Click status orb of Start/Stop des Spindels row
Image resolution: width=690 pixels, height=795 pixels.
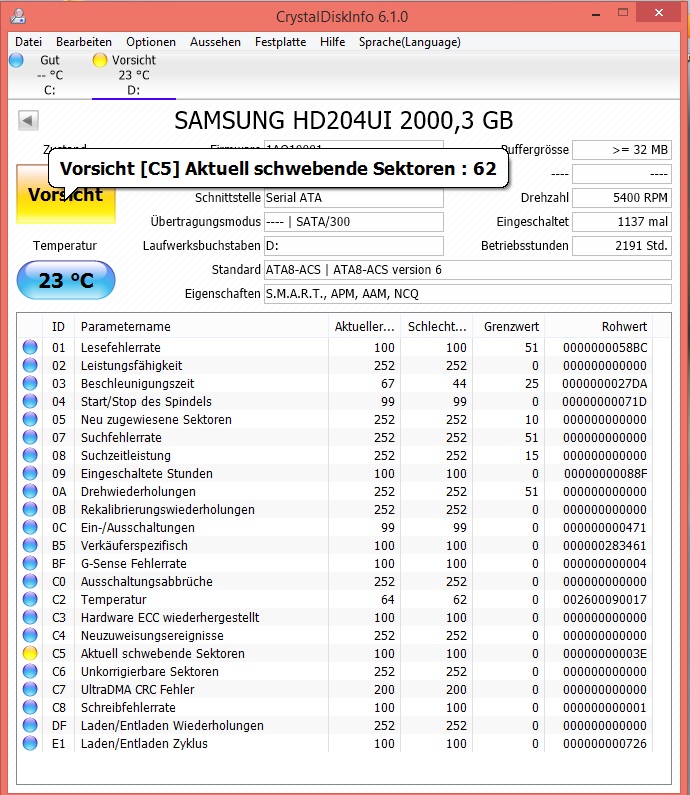[x=30, y=402]
